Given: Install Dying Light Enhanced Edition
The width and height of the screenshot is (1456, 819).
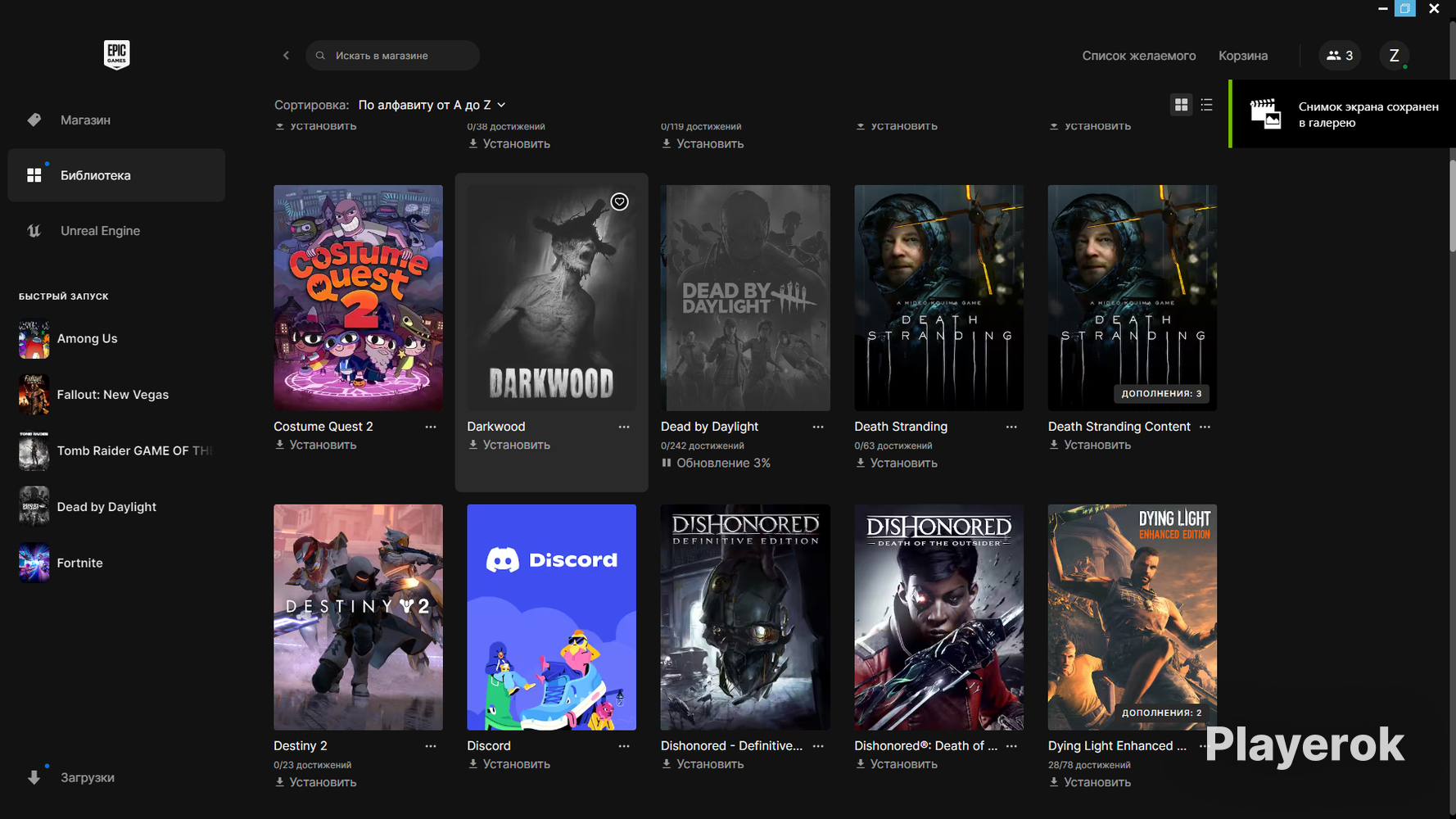Looking at the screenshot, I should click(x=1090, y=782).
